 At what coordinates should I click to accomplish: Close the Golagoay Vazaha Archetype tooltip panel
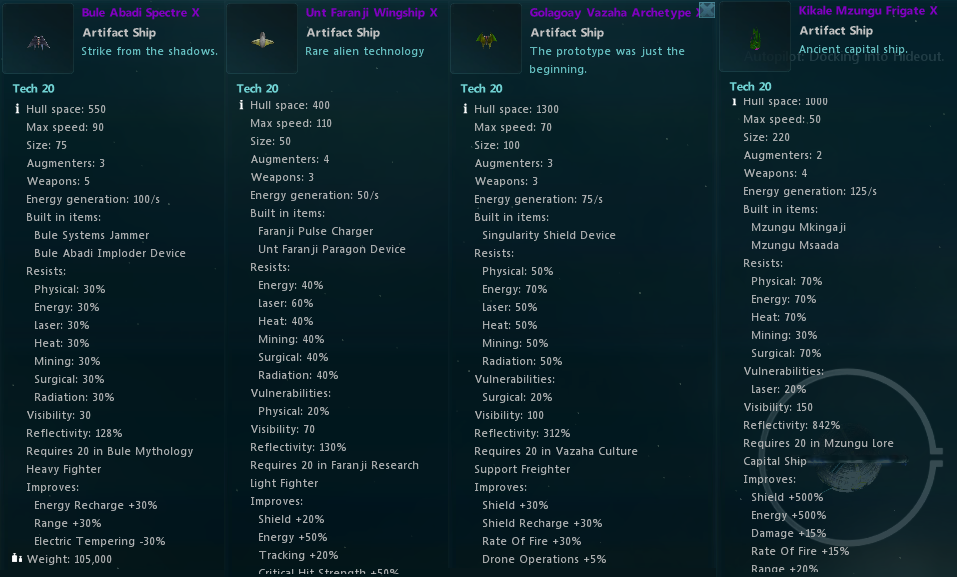point(707,10)
